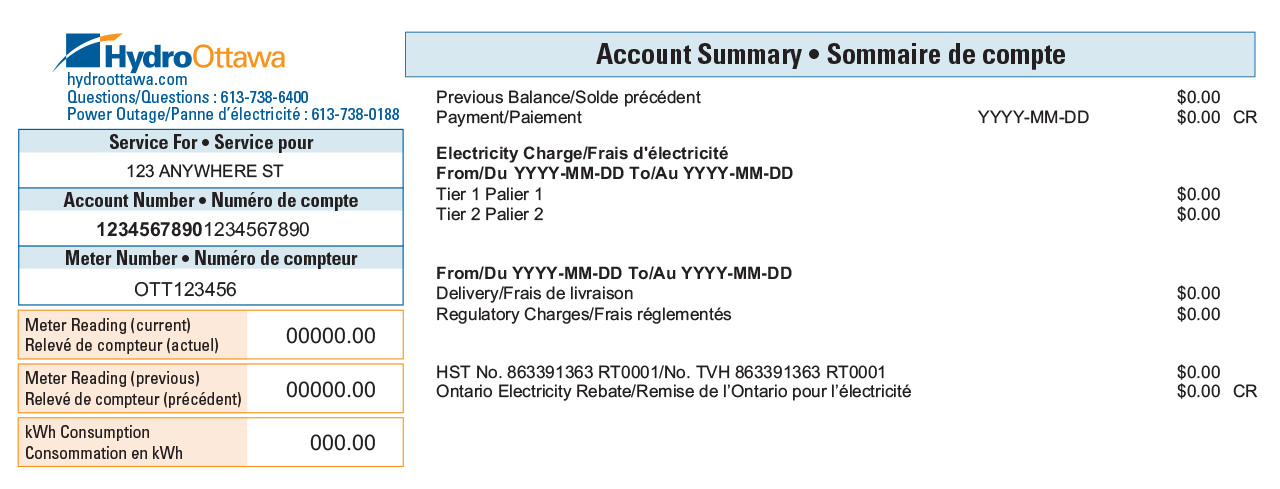Click the Service For header
The width and height of the screenshot is (1280, 489).
[x=211, y=142]
